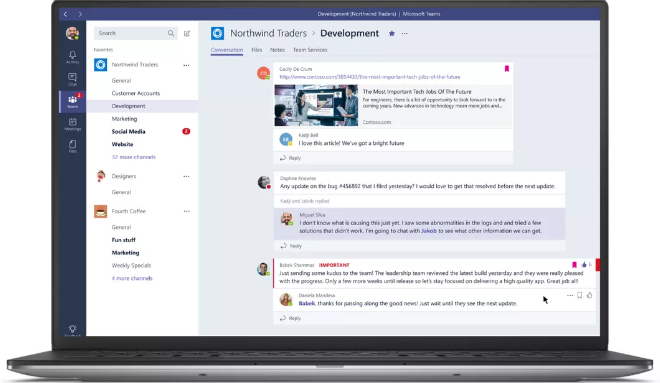The image size is (660, 383).
Task: Switch to the Team Services tab
Action: click(x=310, y=50)
